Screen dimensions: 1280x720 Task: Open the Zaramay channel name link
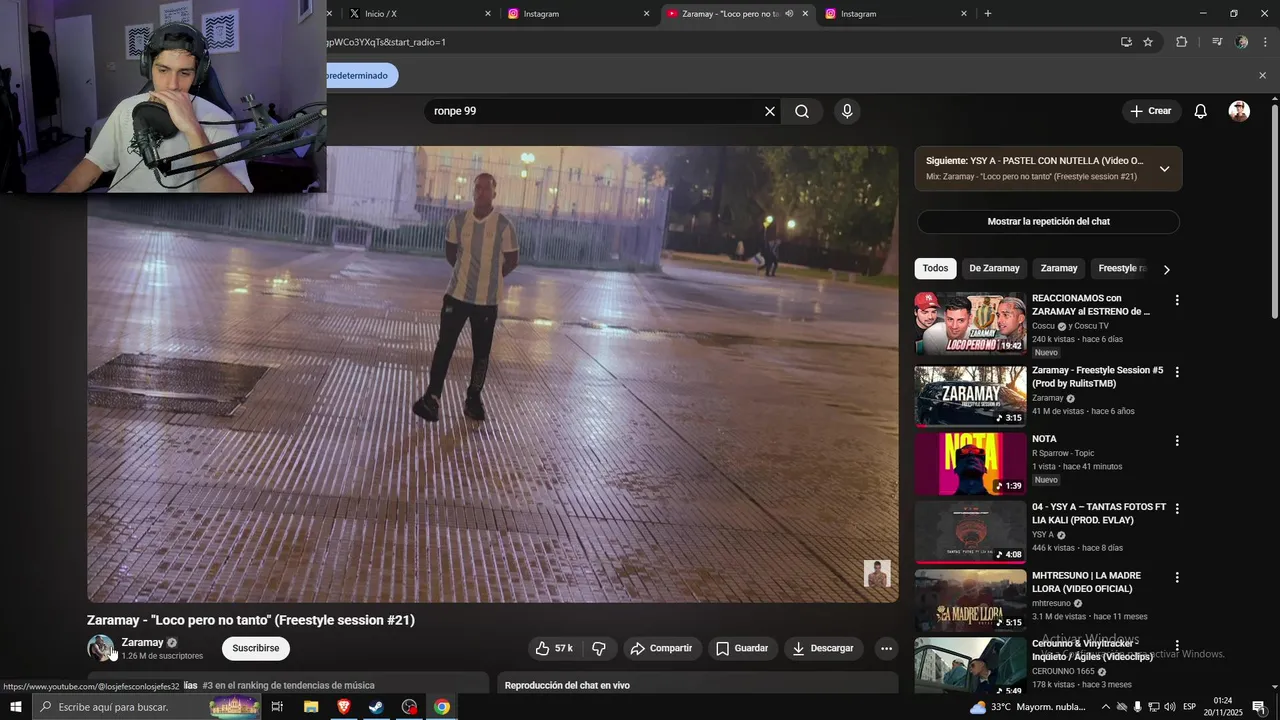coord(142,642)
